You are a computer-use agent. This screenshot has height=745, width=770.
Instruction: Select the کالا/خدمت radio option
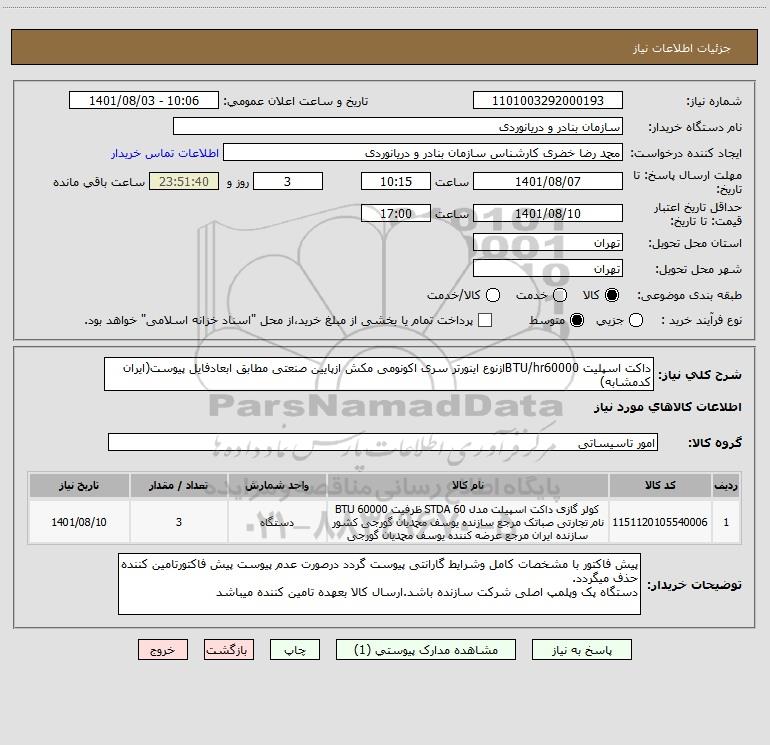493,295
